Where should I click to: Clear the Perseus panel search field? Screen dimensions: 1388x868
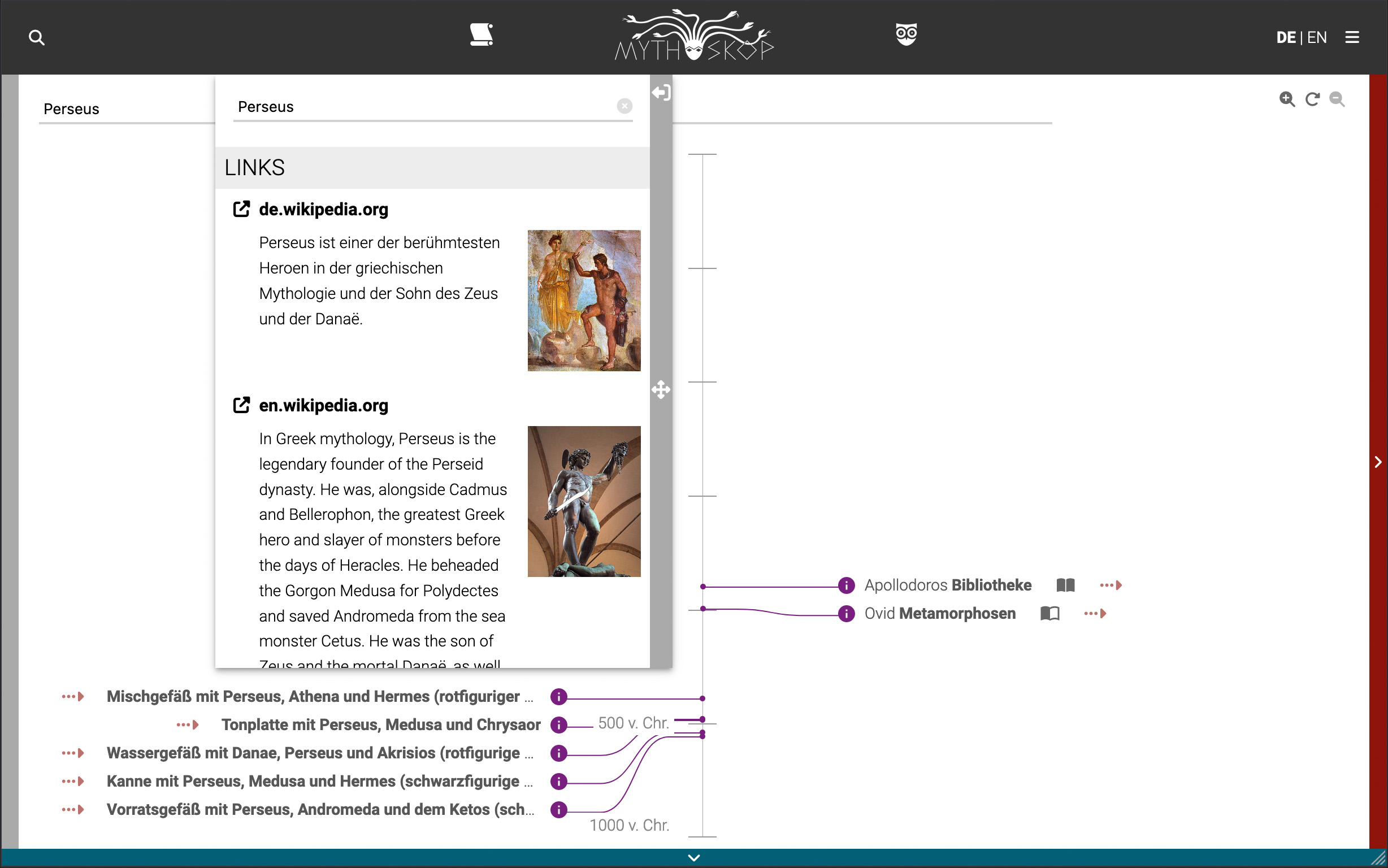624,106
